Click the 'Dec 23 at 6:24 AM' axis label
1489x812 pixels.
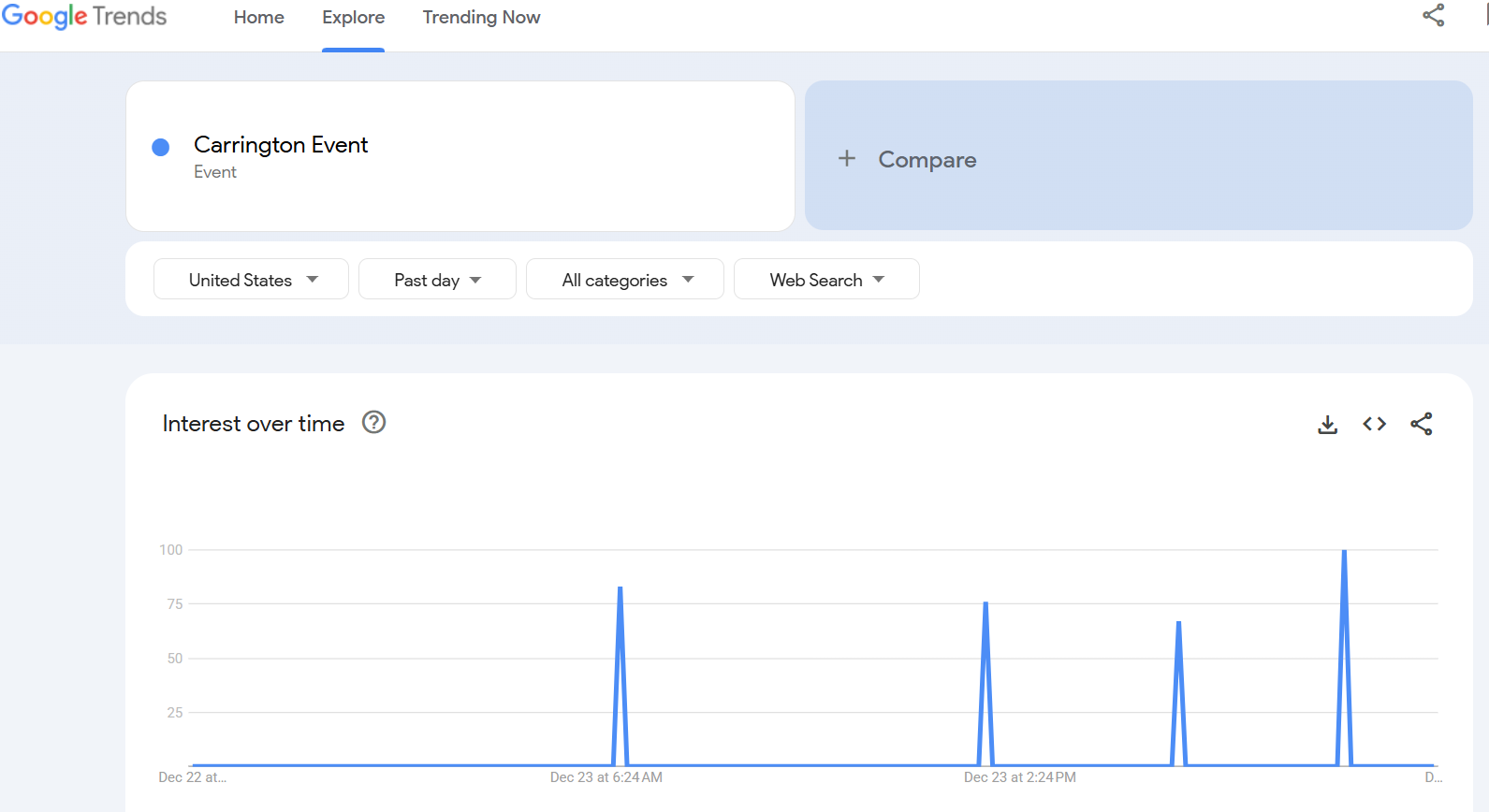click(606, 777)
